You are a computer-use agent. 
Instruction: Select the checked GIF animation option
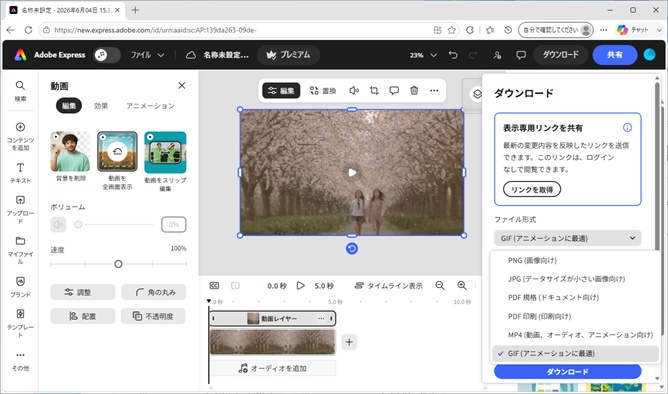pyautogui.click(x=574, y=354)
